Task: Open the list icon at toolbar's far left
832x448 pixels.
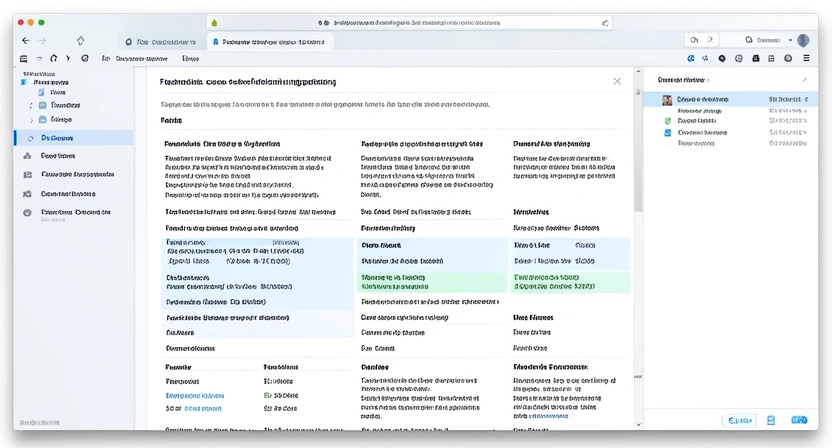Action: pyautogui.click(x=23, y=58)
